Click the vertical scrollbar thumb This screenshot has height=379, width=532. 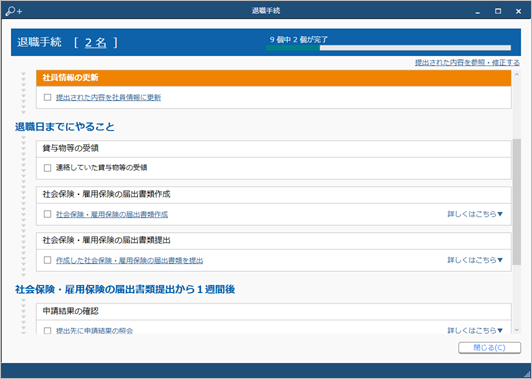pos(516,202)
